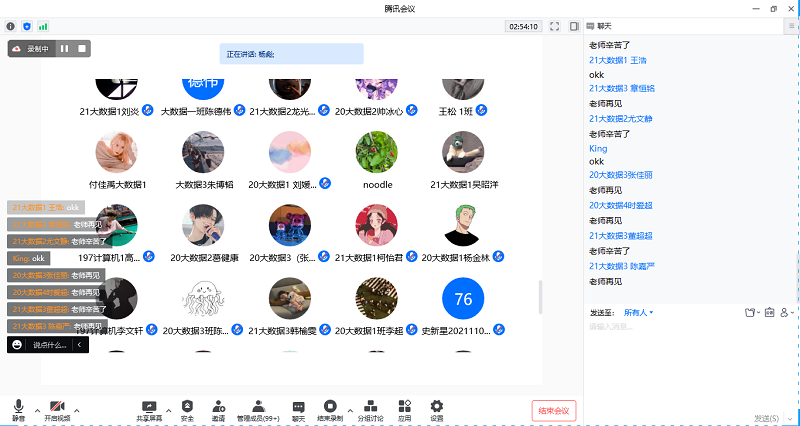Screen dimensions: 800x426
Task: Expand the 所有人 recipient dropdown
Action: 639,312
